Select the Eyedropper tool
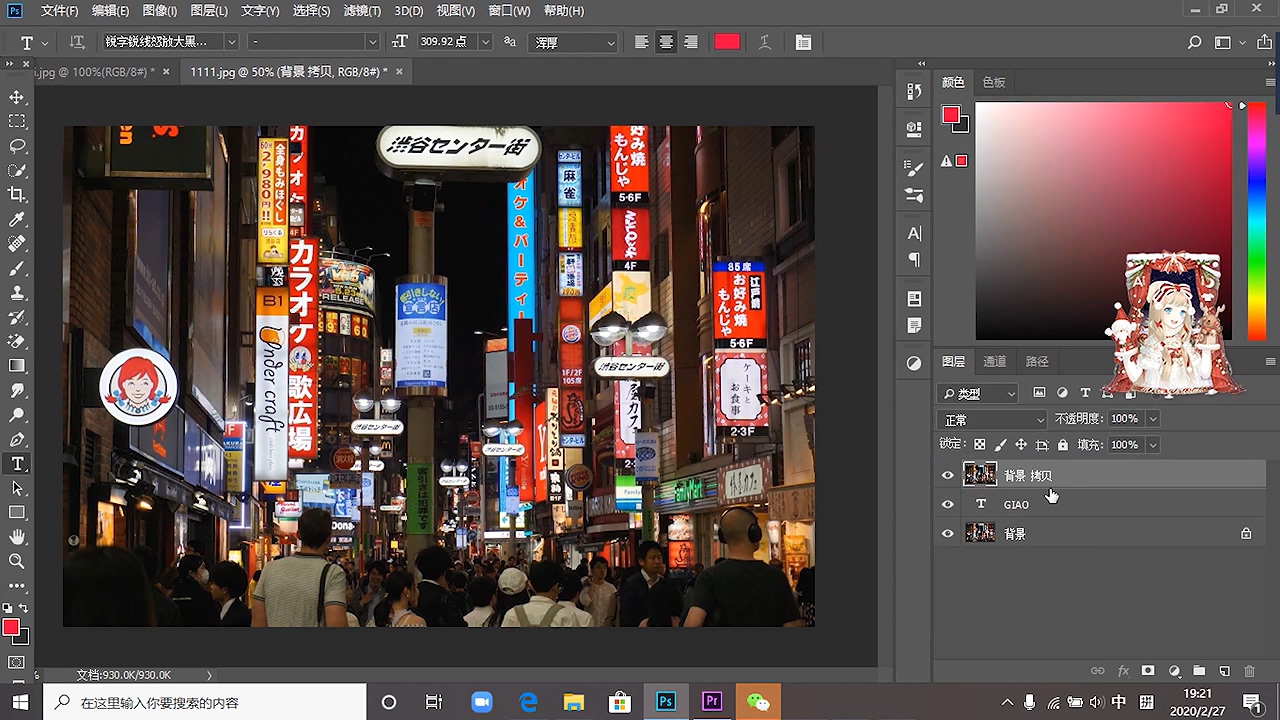1280x720 pixels. [x=17, y=219]
